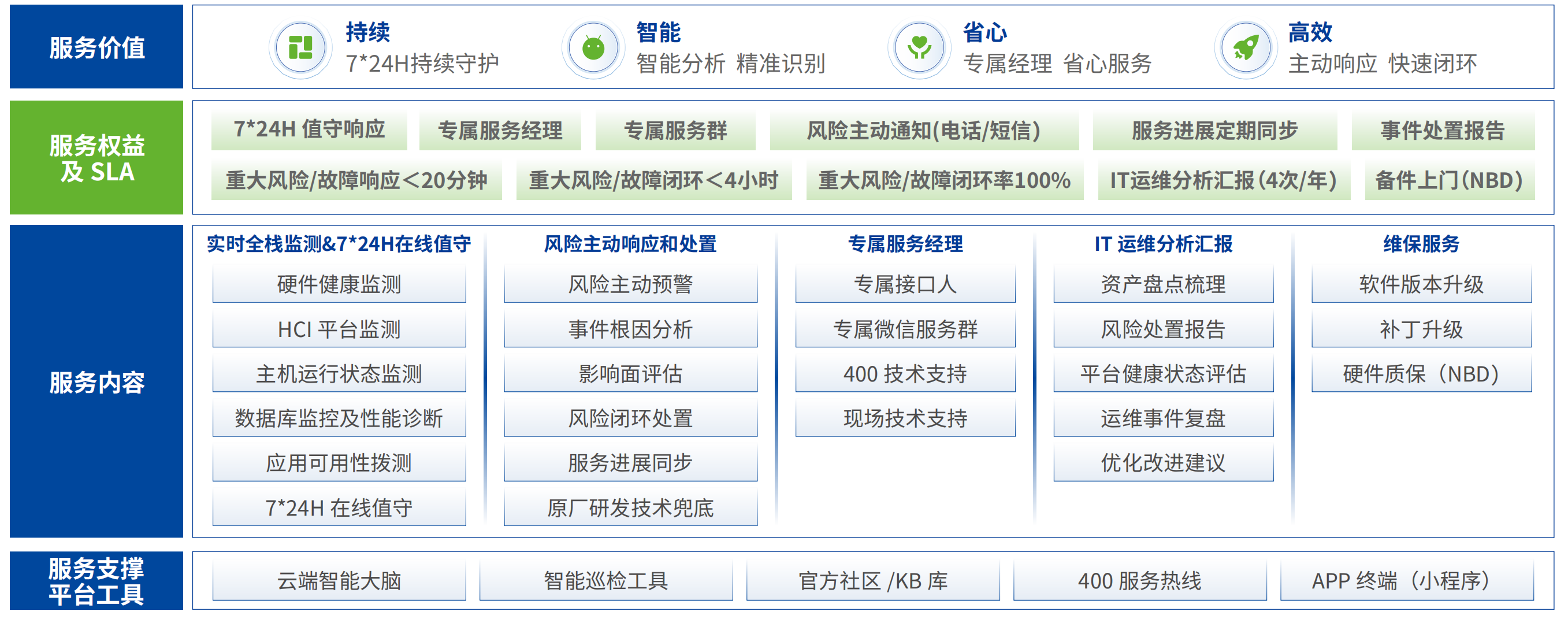Click the 持续 green squares icon
Viewport: 1568px width, 622px height.
(x=300, y=47)
